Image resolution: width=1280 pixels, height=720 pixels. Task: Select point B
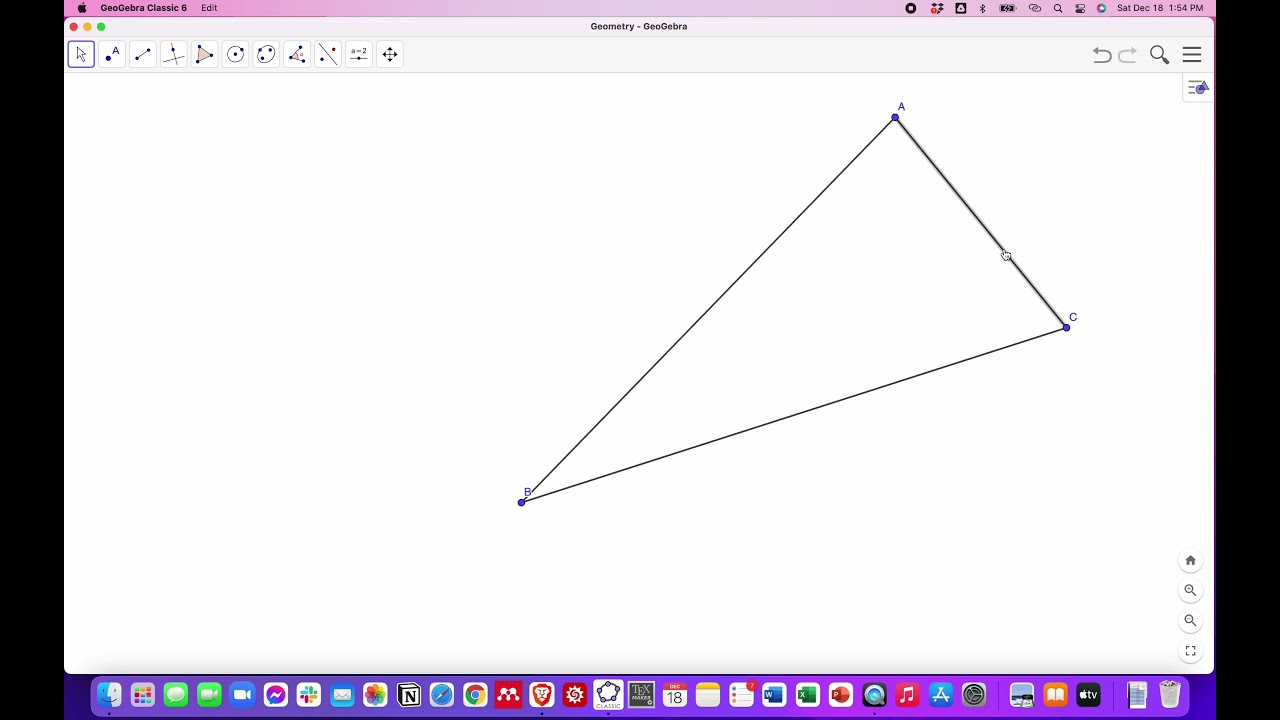(521, 502)
